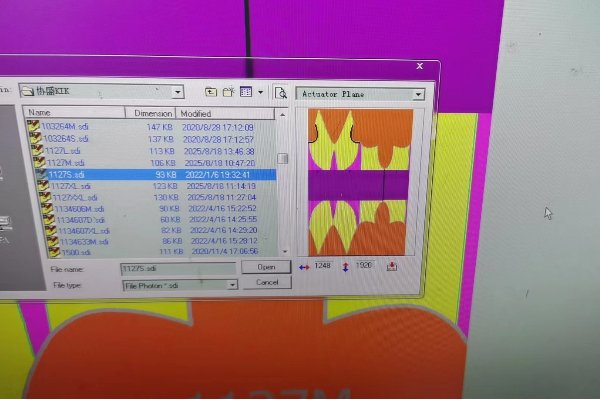Click the 93 KB size cell
The height and width of the screenshot is (400, 600).
point(166,175)
